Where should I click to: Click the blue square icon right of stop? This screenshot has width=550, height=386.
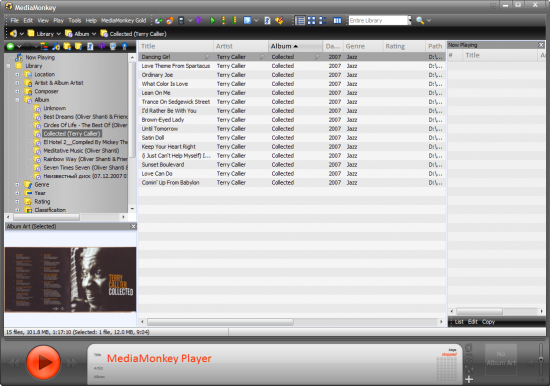tap(247, 20)
